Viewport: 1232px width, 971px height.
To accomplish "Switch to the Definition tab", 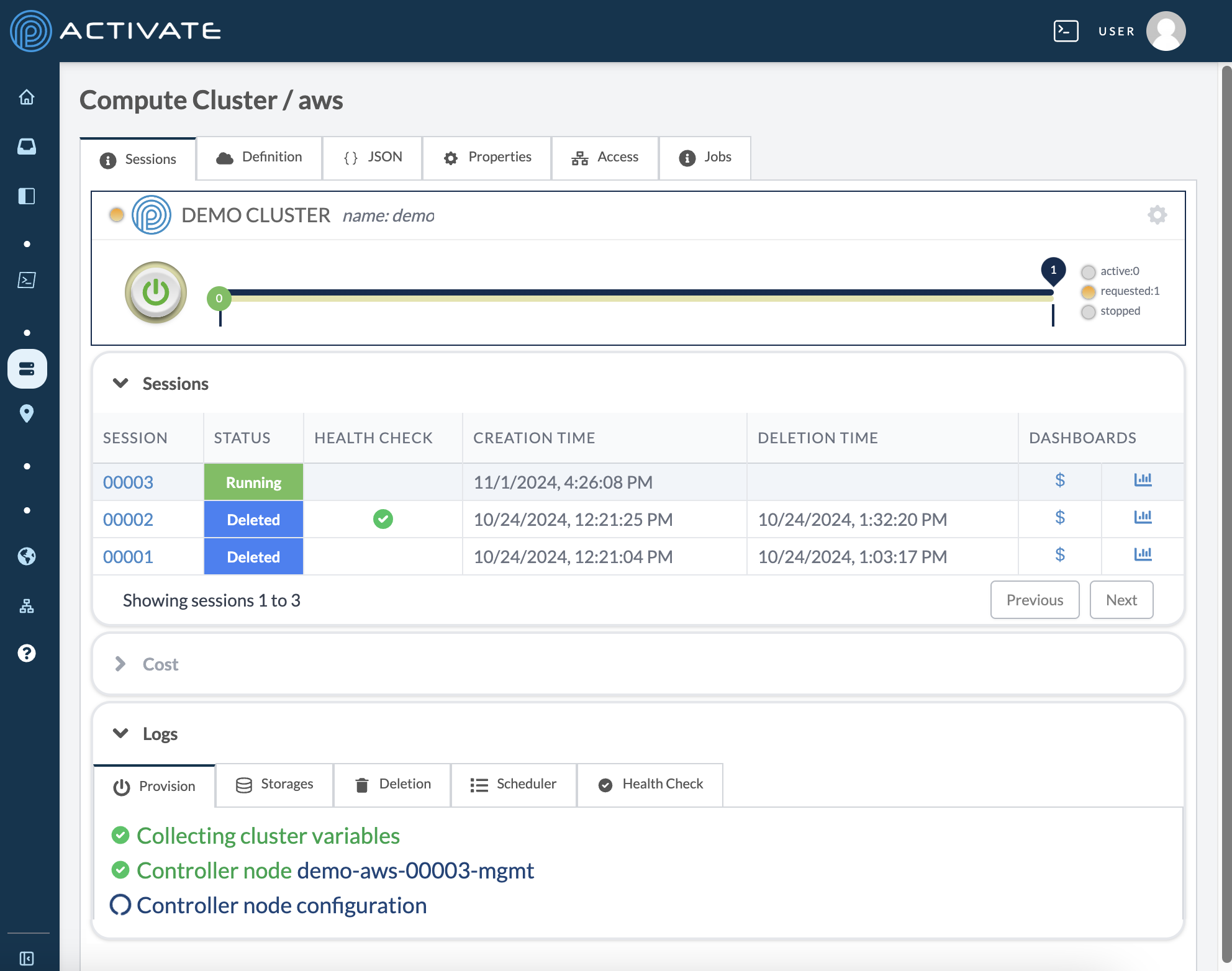I will pyautogui.click(x=260, y=156).
